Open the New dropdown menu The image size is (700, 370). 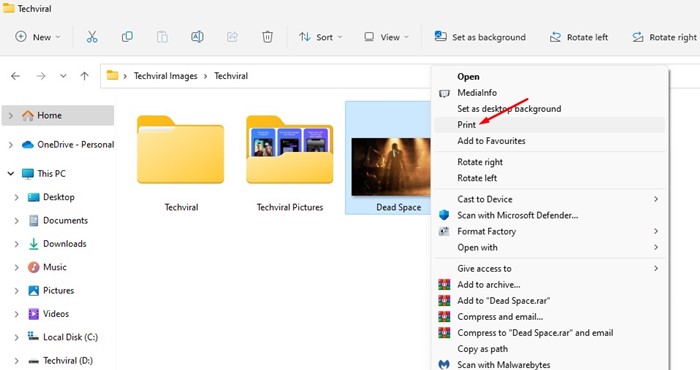click(x=38, y=37)
